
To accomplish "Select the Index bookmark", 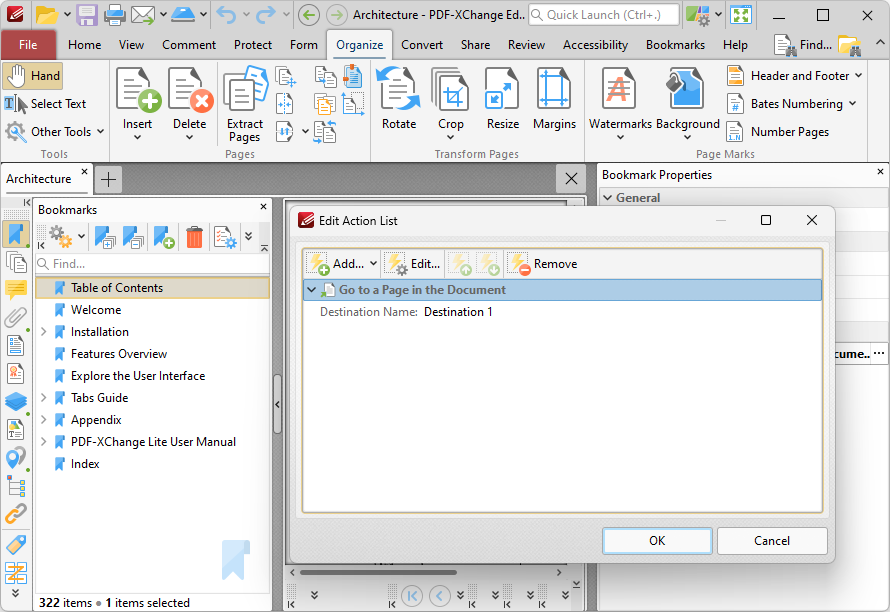I will point(85,464).
